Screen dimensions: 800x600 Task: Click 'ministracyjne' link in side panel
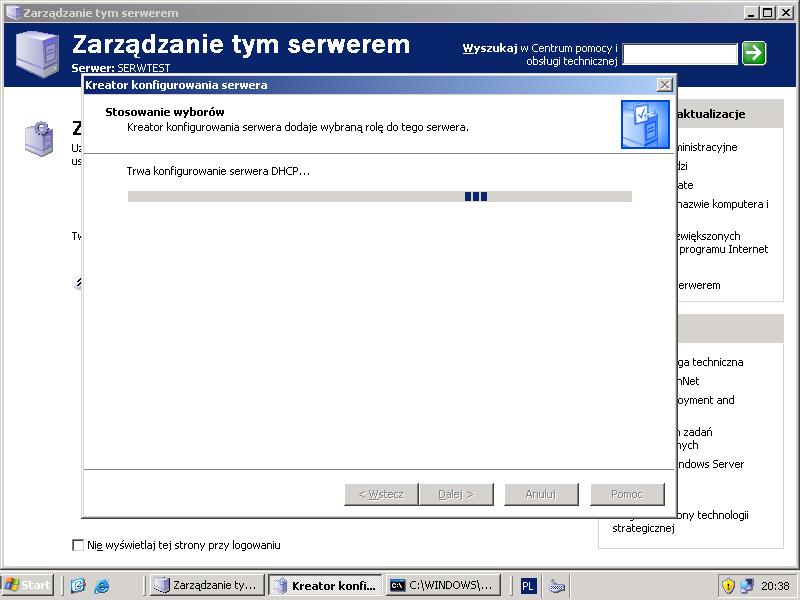coord(707,147)
